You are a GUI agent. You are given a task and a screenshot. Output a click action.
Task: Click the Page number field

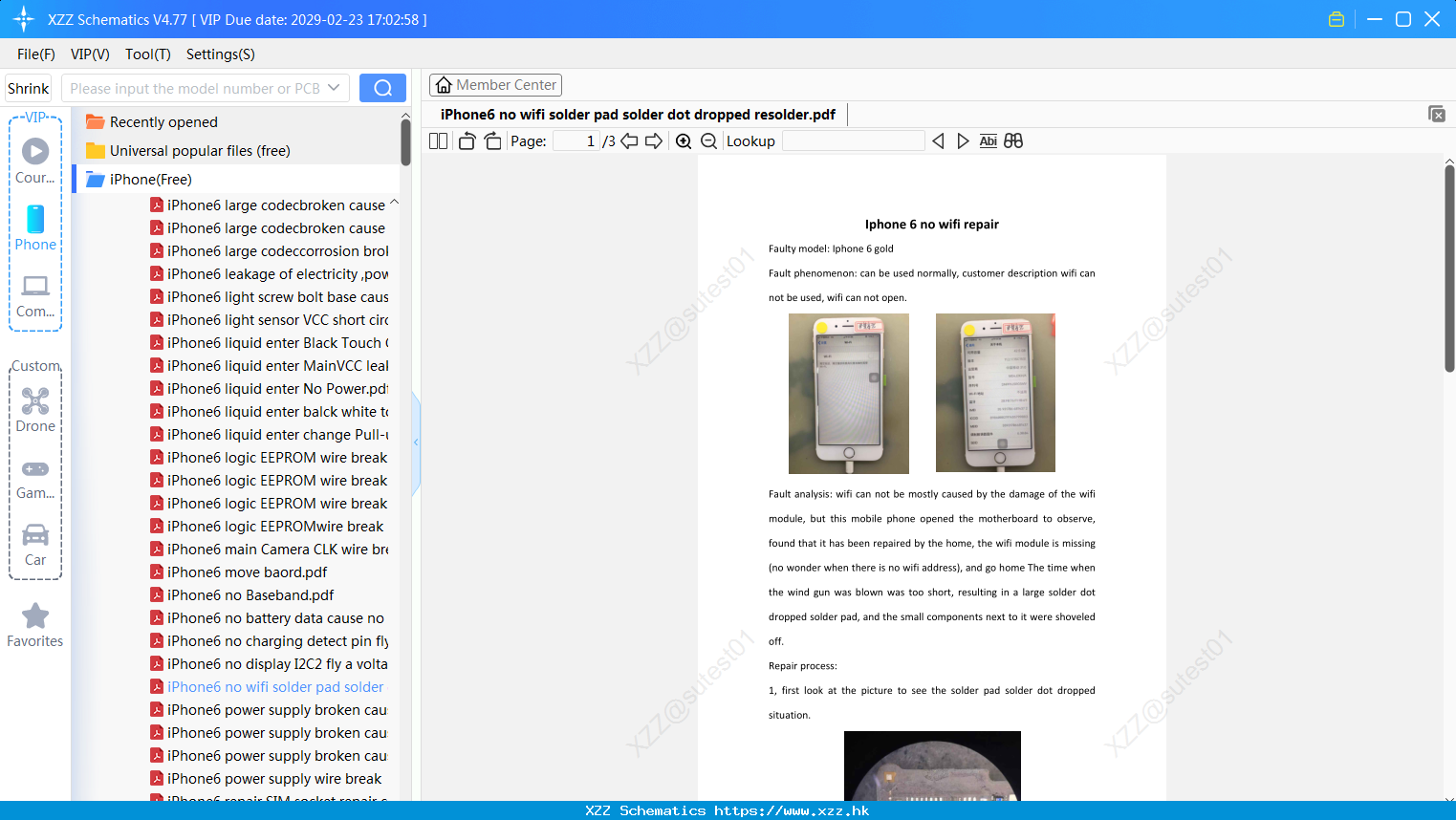pos(576,141)
